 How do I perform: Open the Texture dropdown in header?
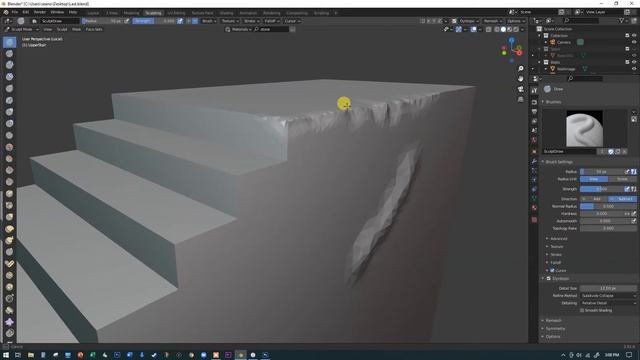tap(230, 21)
